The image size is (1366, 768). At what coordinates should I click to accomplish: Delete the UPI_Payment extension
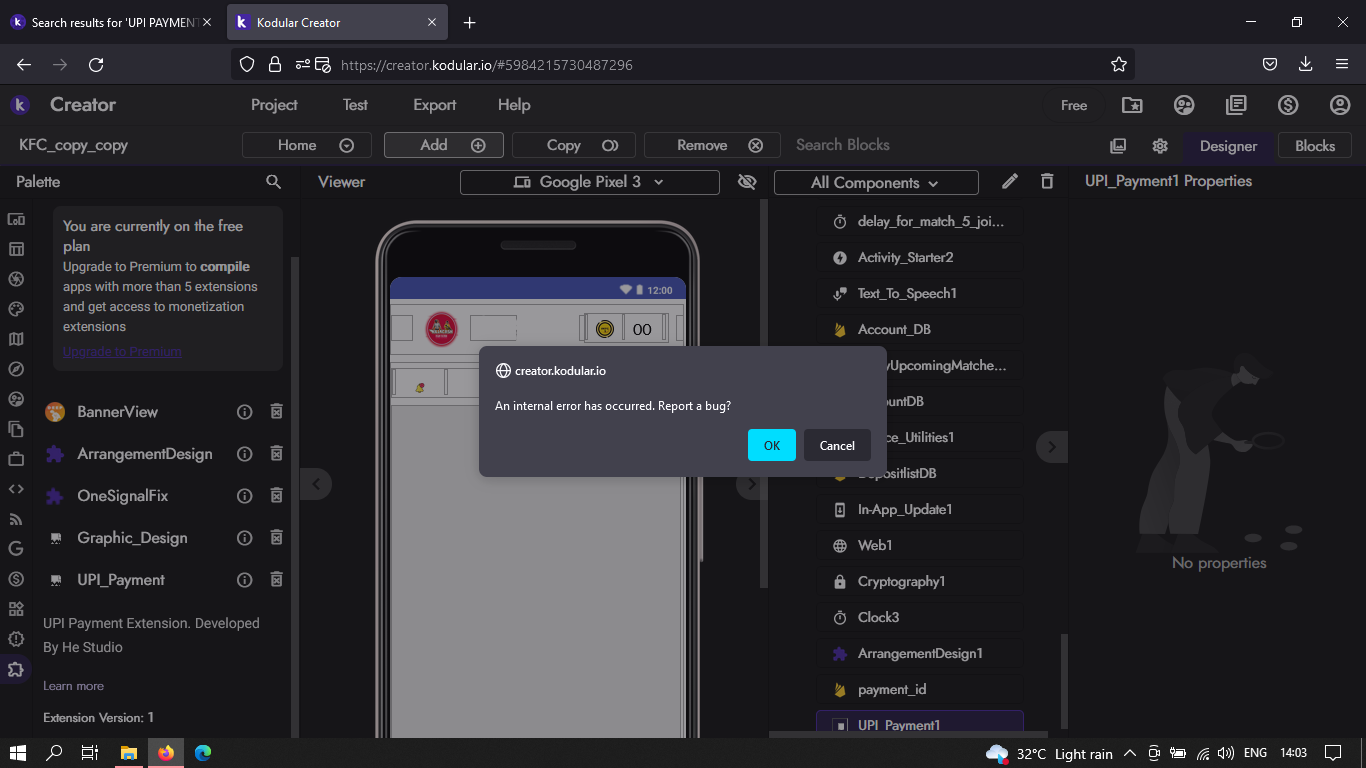click(x=277, y=580)
